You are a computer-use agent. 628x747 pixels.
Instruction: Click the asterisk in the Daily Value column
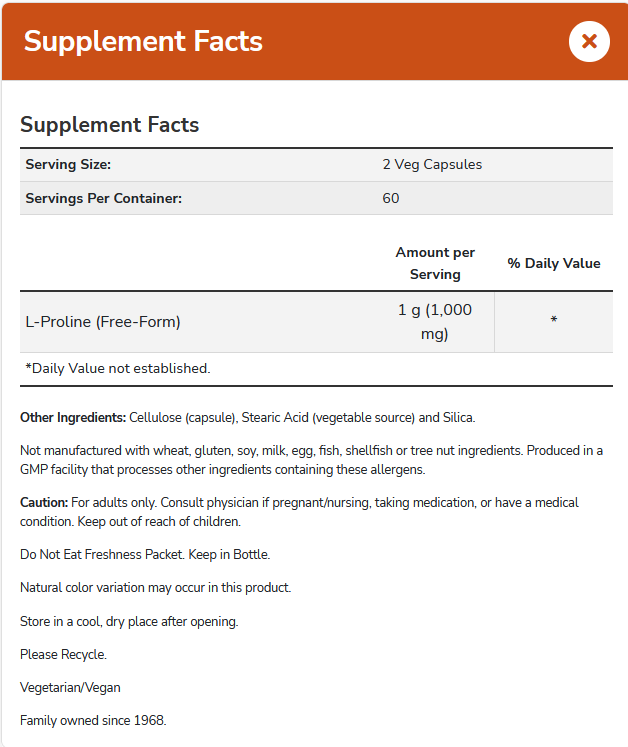554,321
